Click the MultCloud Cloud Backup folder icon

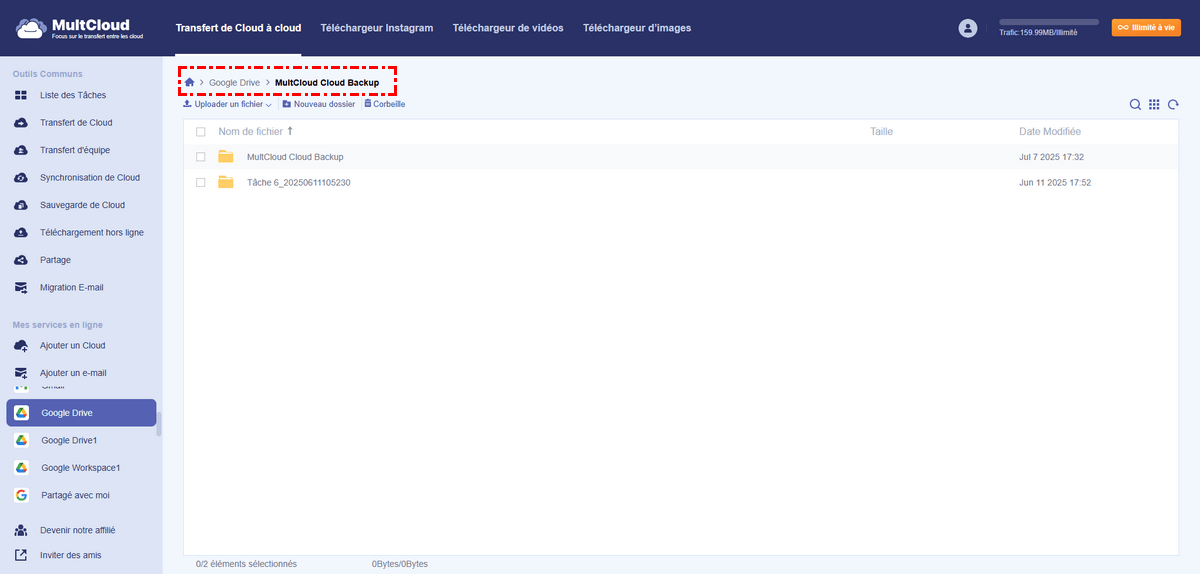coord(226,157)
